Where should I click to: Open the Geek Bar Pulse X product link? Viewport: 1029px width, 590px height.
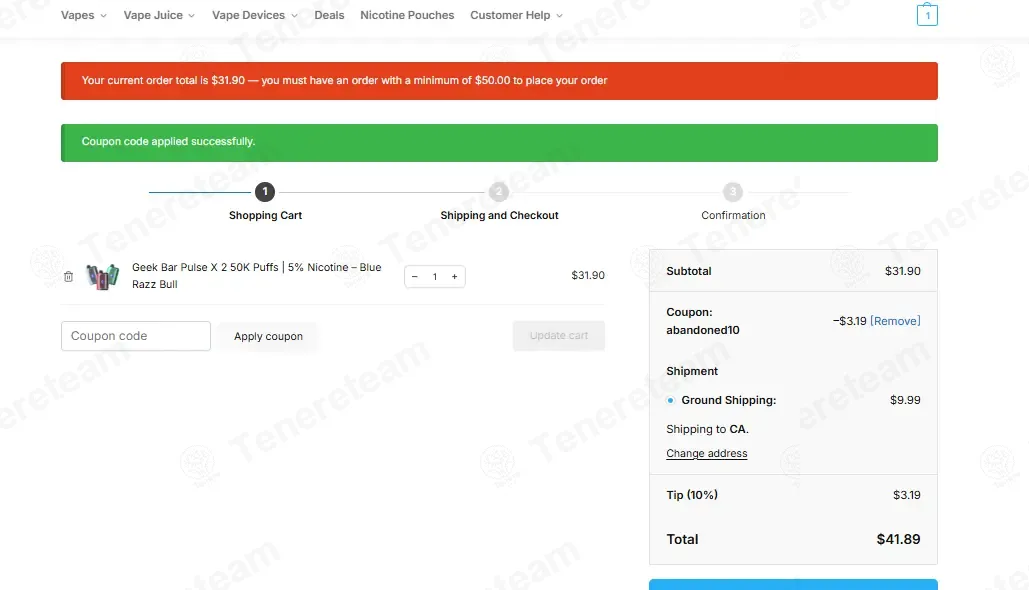click(x=257, y=276)
